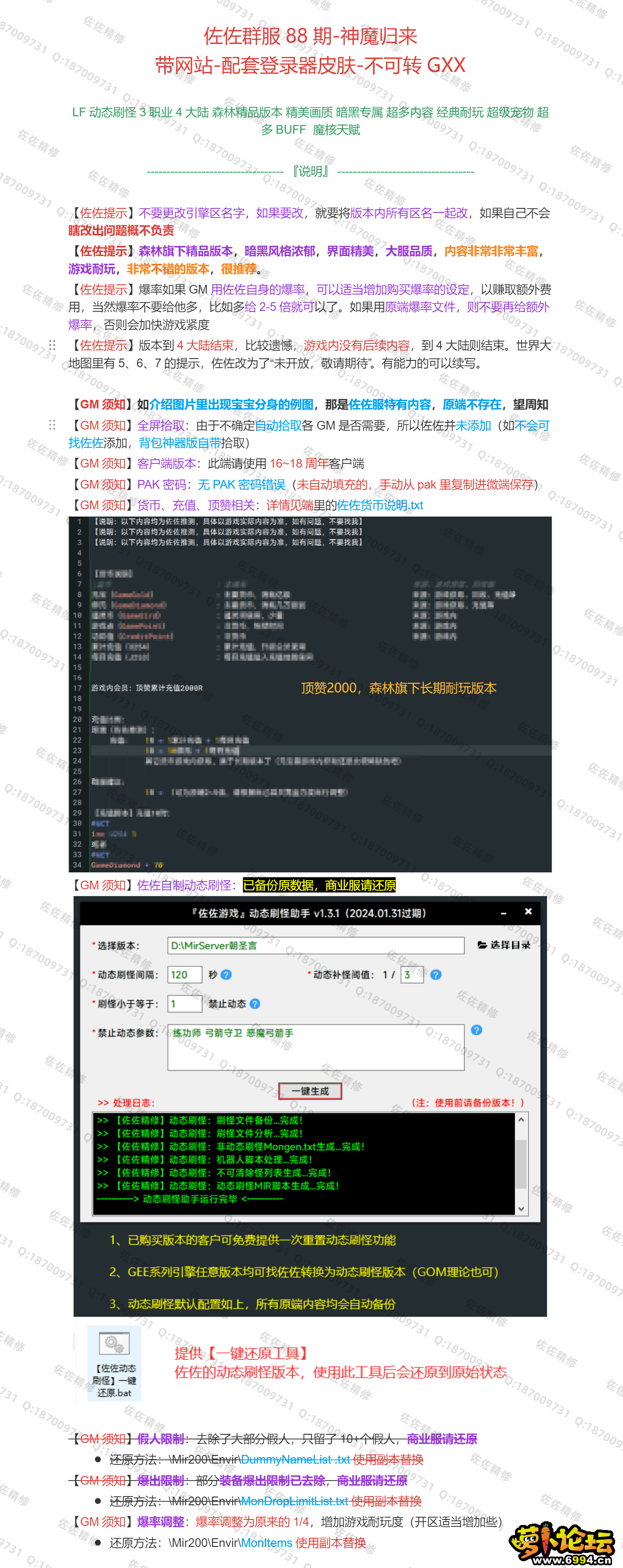Click note 3 动态刷怪默认配置如上
The image size is (623, 1568).
(253, 1304)
